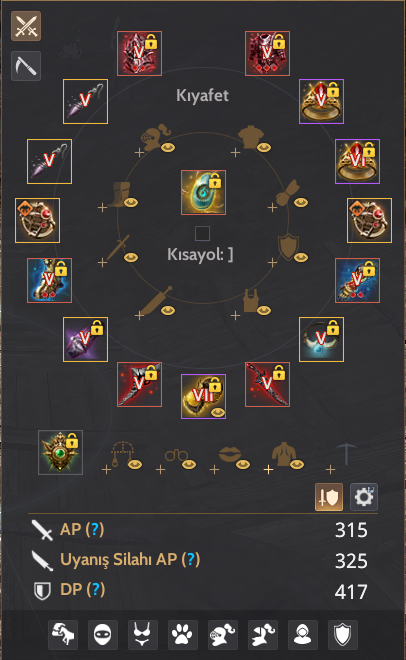The width and height of the screenshot is (406, 660).
Task: Click the settings gear icon
Action: (364, 497)
